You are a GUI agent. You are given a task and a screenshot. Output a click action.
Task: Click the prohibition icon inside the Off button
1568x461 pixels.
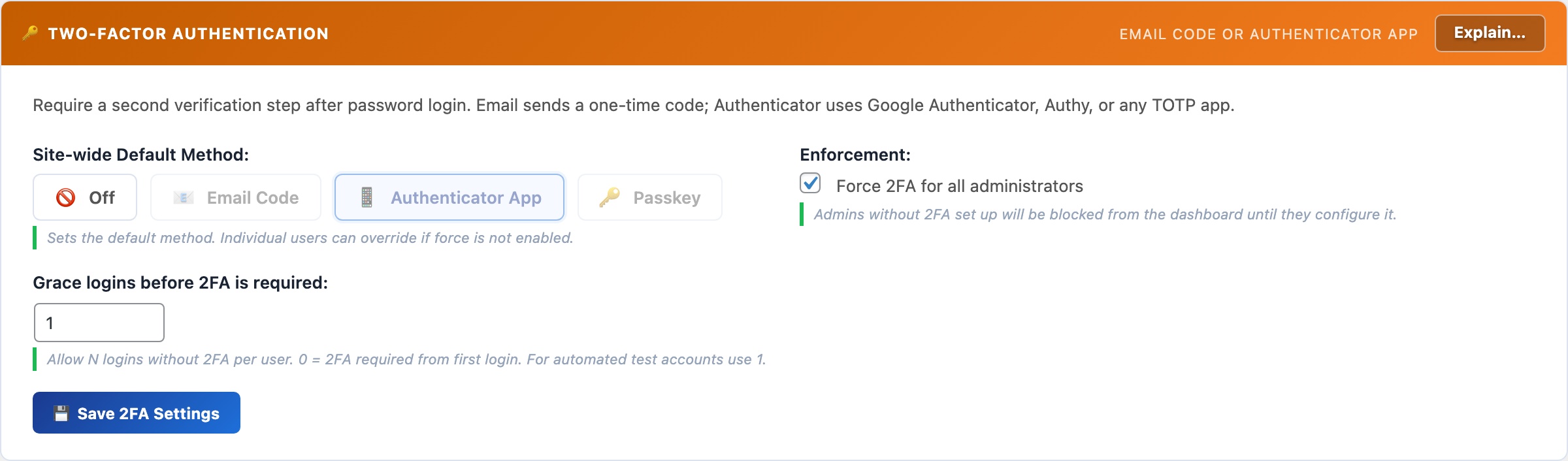tap(65, 197)
